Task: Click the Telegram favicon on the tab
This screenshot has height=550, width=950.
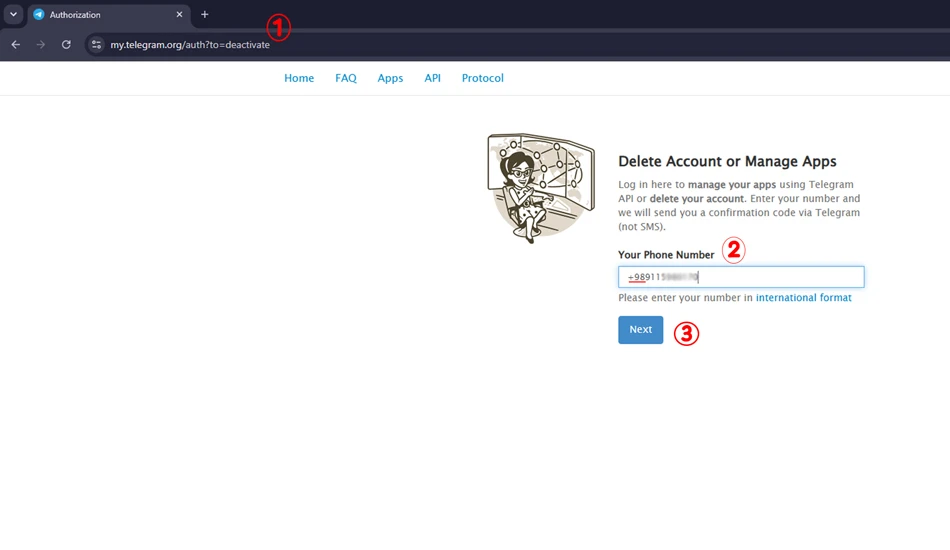Action: 39,15
